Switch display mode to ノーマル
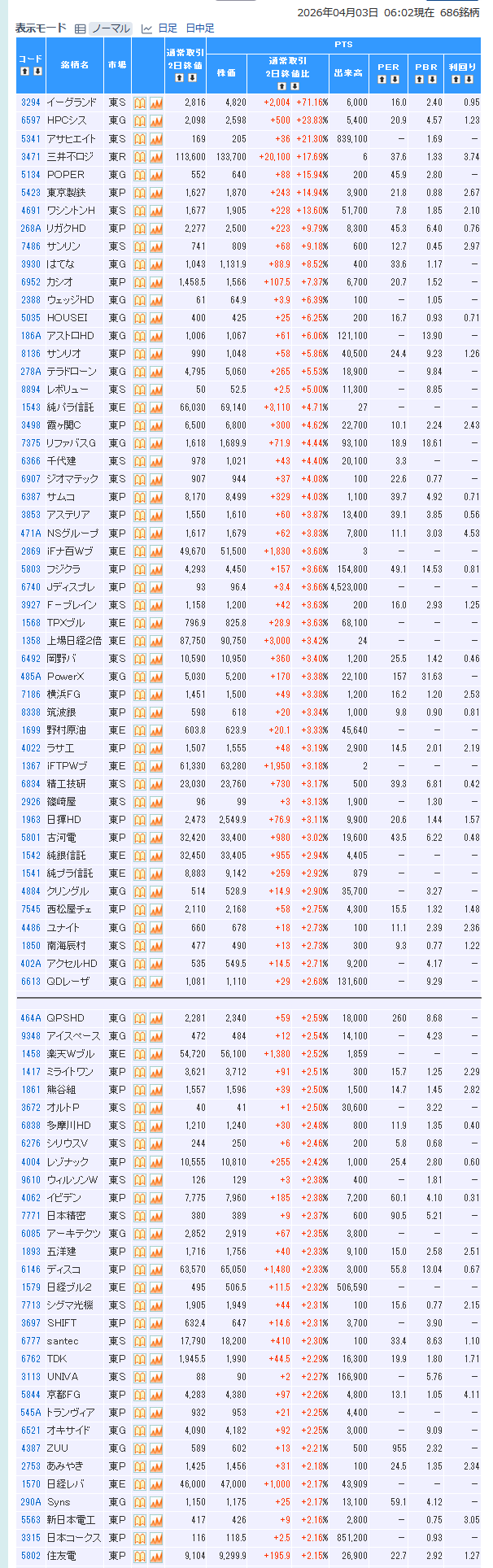 110,28
